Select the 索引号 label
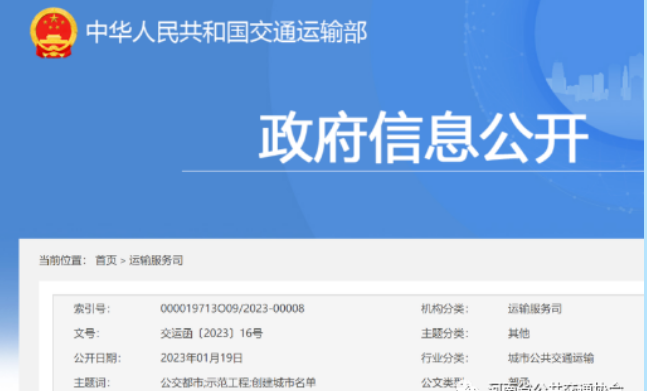 92,309
